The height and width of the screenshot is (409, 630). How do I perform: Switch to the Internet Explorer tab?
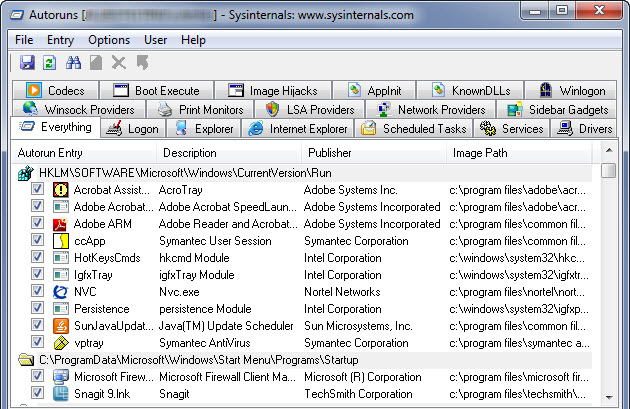pos(298,129)
